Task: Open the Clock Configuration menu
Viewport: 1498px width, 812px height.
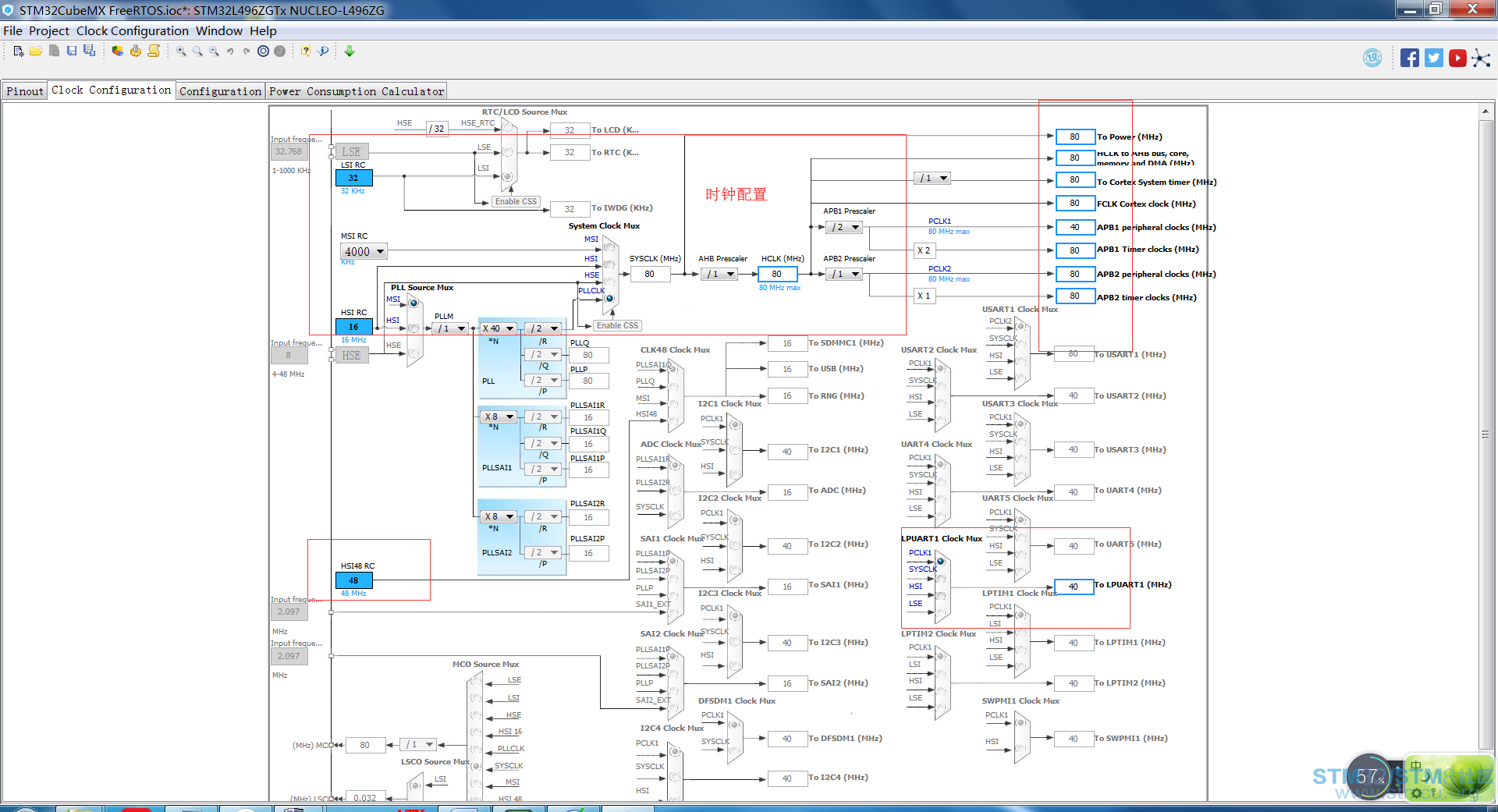Action: [133, 31]
